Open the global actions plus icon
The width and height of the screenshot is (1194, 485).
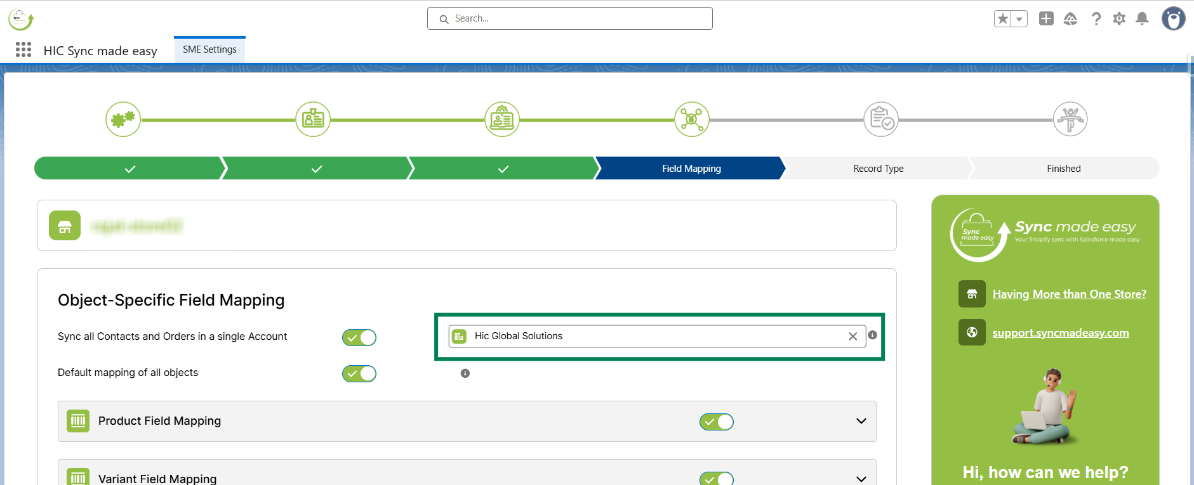pos(1046,19)
